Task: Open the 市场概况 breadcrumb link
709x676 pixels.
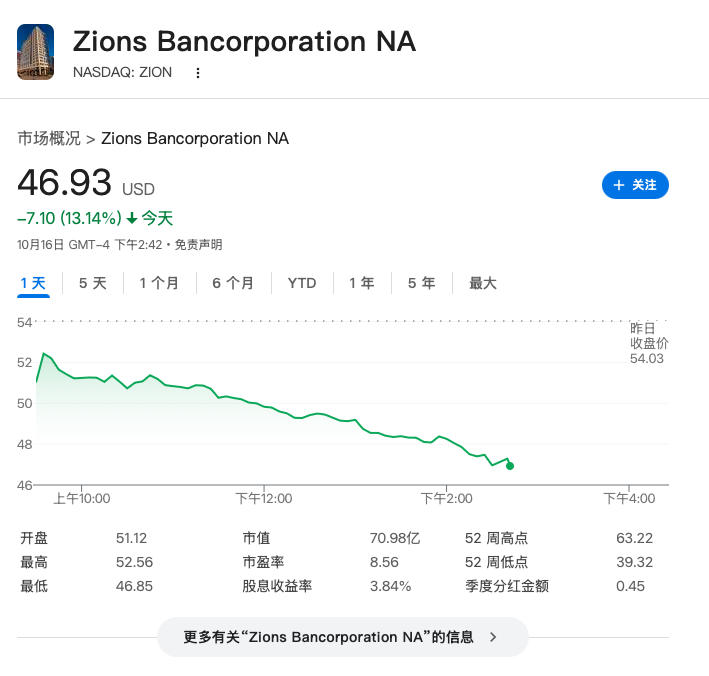Action: tap(49, 138)
